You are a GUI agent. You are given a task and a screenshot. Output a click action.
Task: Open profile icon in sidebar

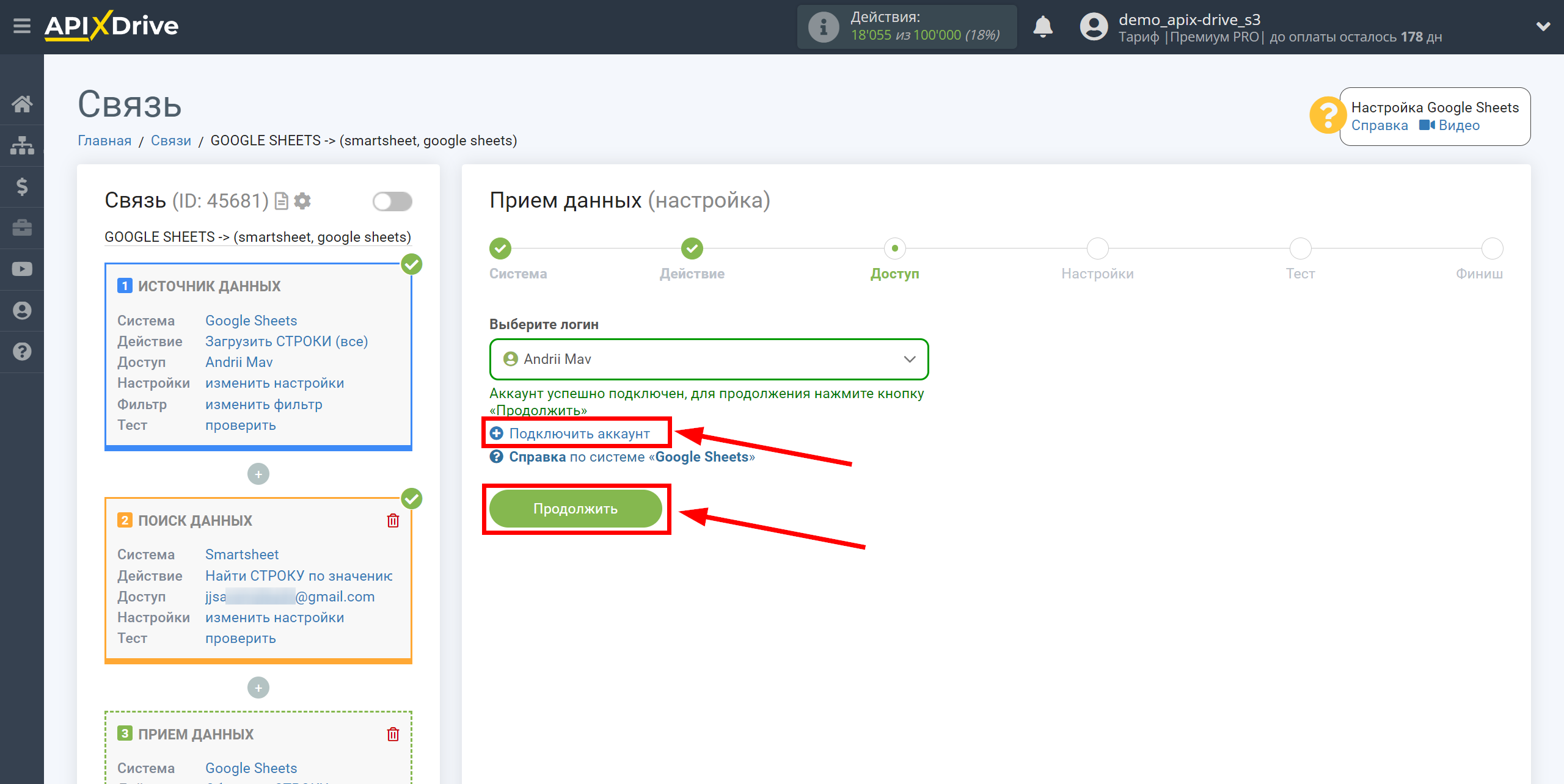coord(22,310)
